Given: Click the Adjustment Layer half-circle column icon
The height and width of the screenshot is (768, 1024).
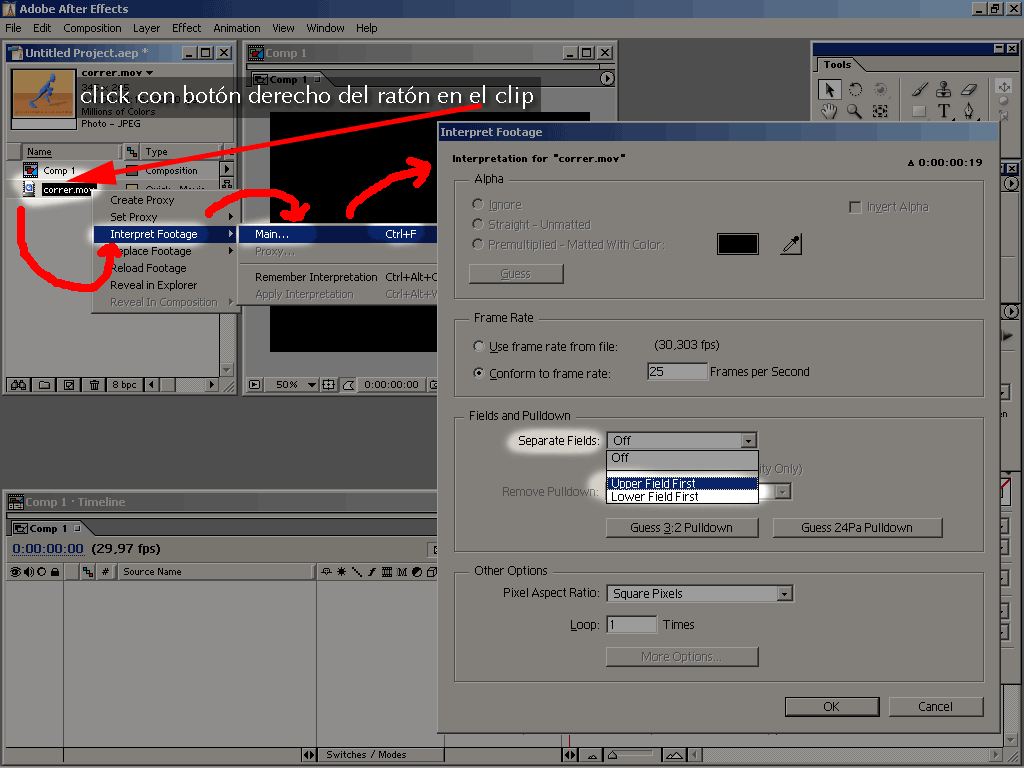Looking at the screenshot, I should [417, 572].
